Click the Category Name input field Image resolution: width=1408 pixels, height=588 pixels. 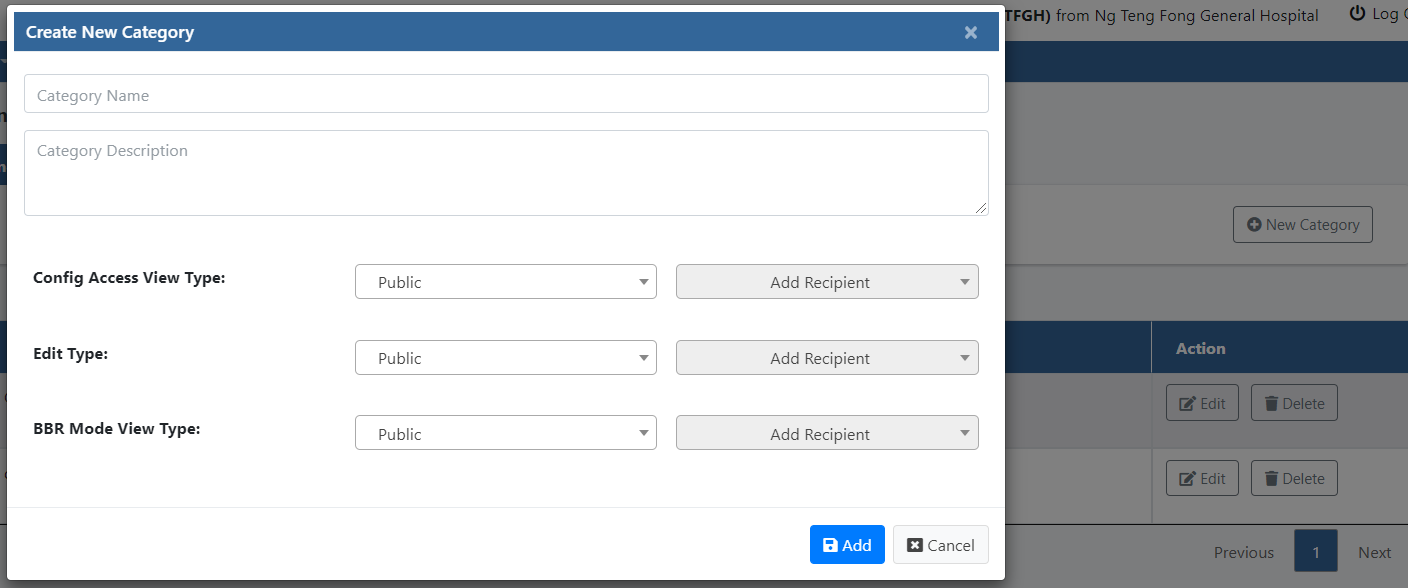(x=506, y=94)
